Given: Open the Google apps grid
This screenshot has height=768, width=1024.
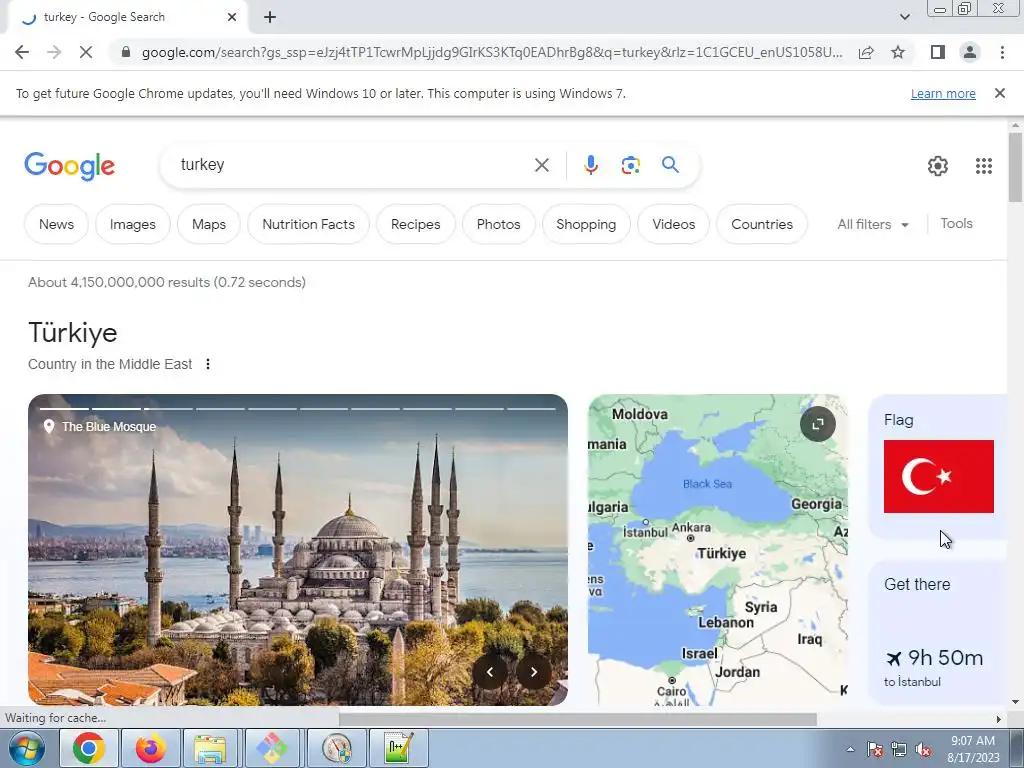Looking at the screenshot, I should click(x=984, y=166).
